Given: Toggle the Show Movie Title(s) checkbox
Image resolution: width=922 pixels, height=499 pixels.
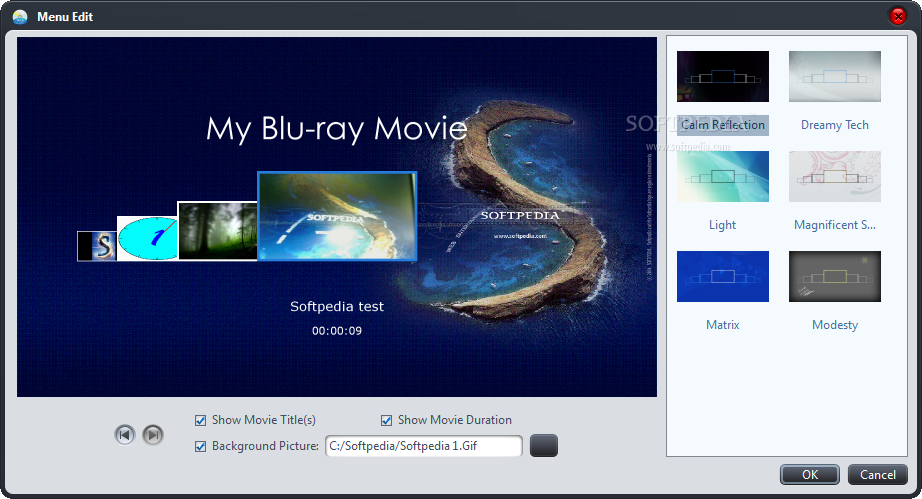Looking at the screenshot, I should 201,420.
